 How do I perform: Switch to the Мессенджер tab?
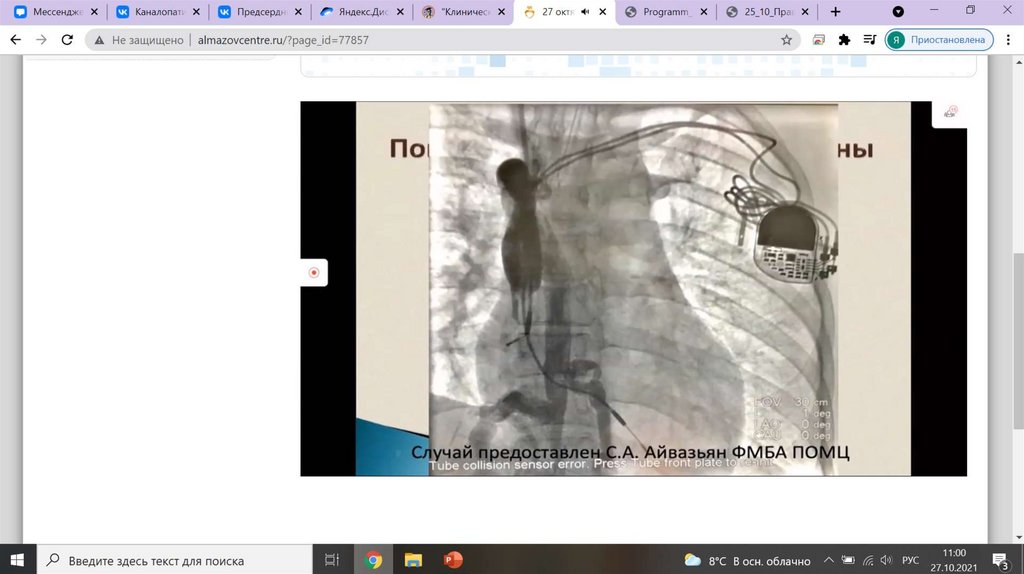coord(56,12)
